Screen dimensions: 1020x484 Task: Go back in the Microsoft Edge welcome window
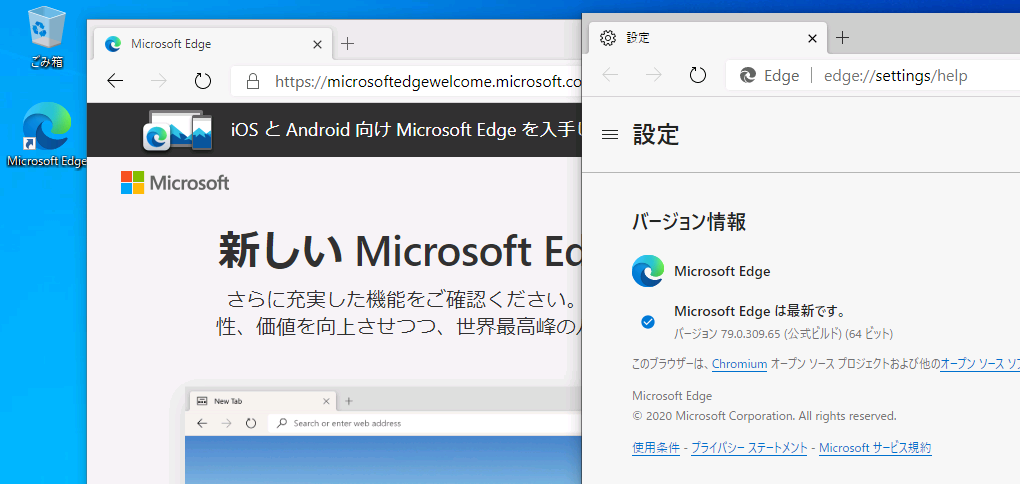(x=115, y=81)
